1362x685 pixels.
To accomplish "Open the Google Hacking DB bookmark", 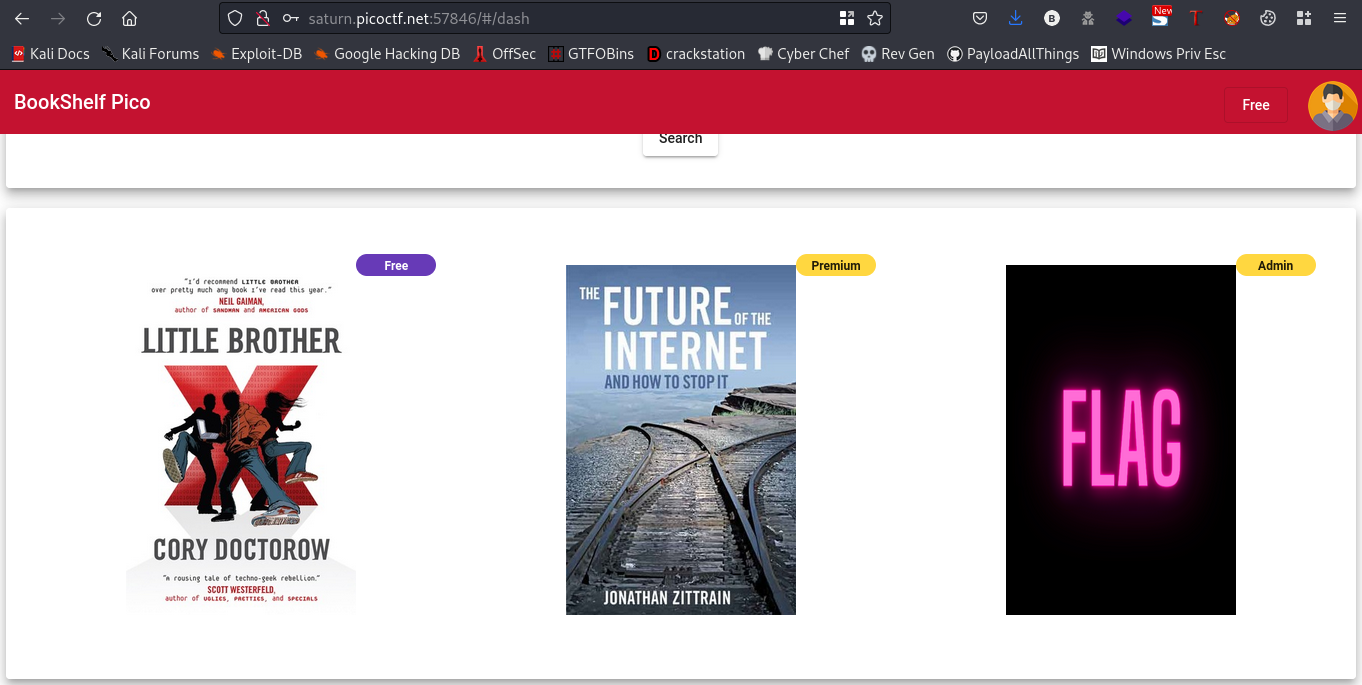I will coord(386,54).
